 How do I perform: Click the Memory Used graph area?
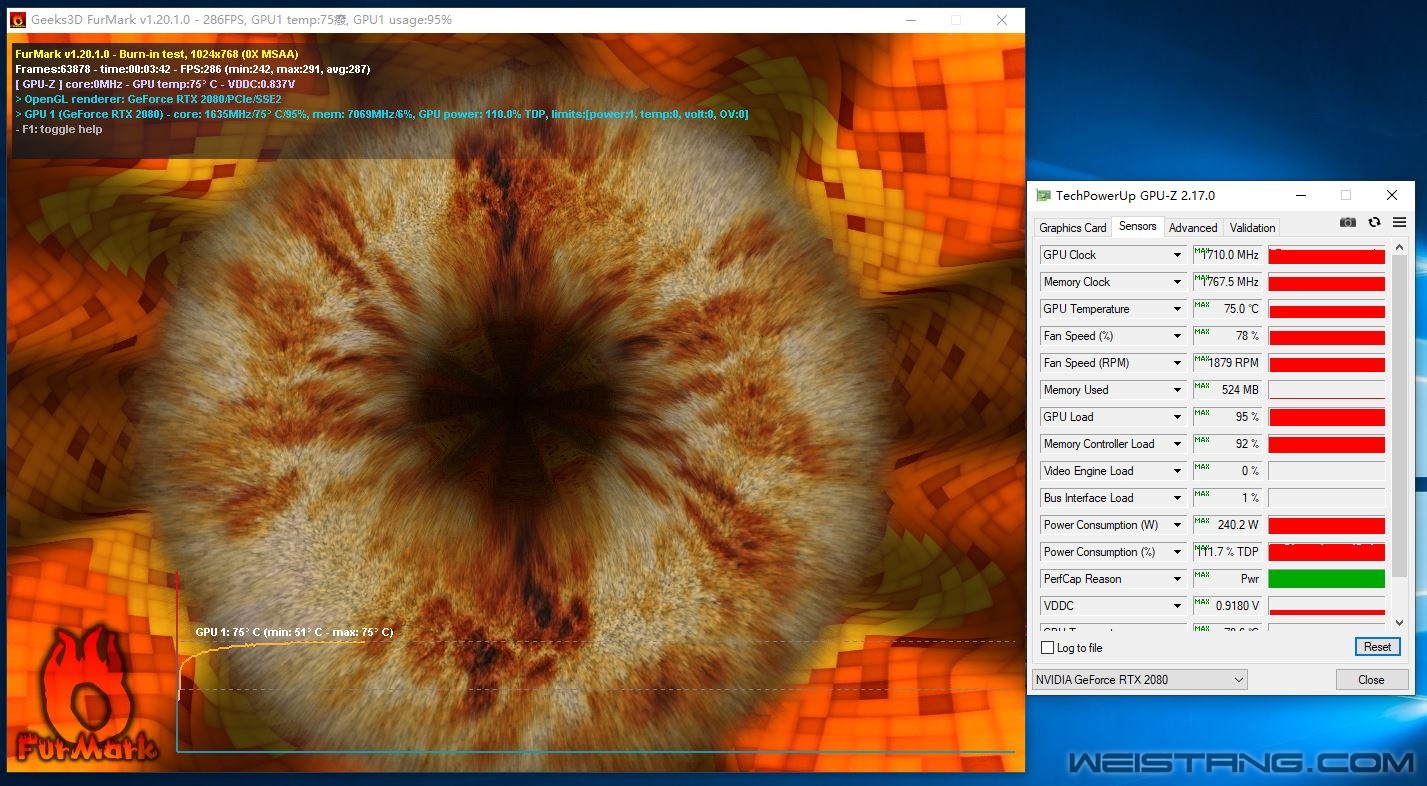coord(1326,390)
